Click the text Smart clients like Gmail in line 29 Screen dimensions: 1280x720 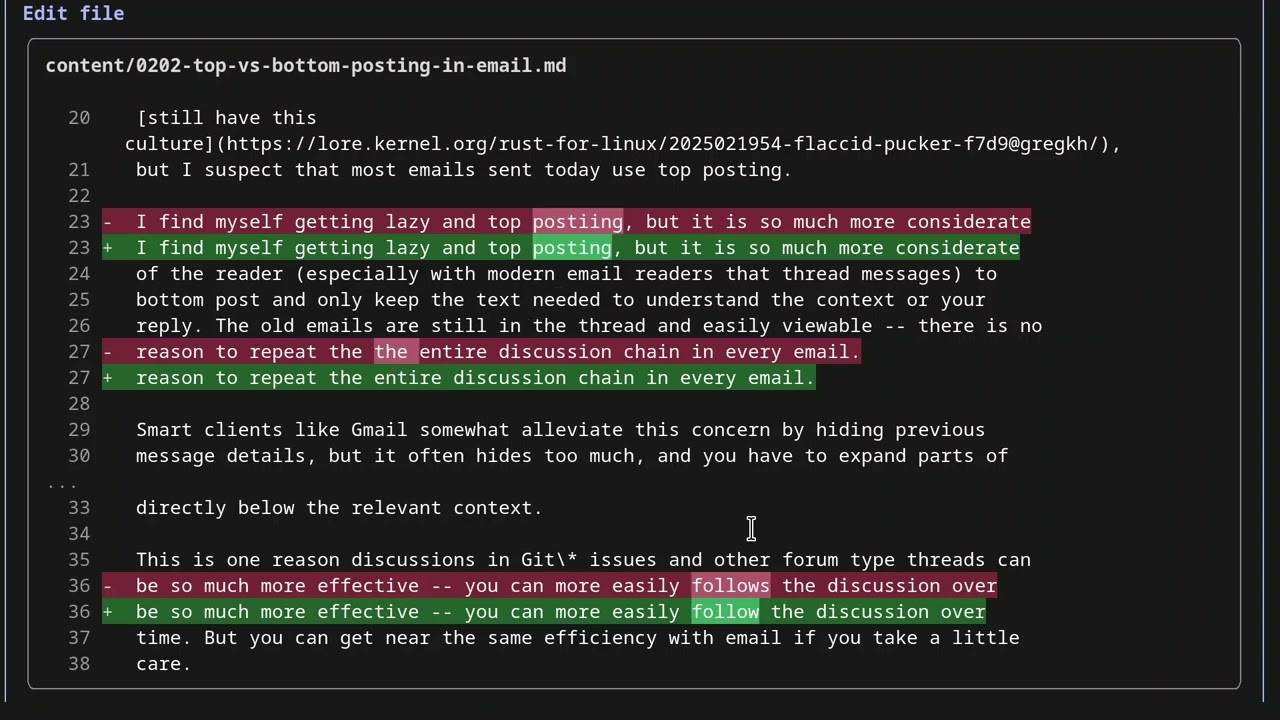(x=272, y=430)
